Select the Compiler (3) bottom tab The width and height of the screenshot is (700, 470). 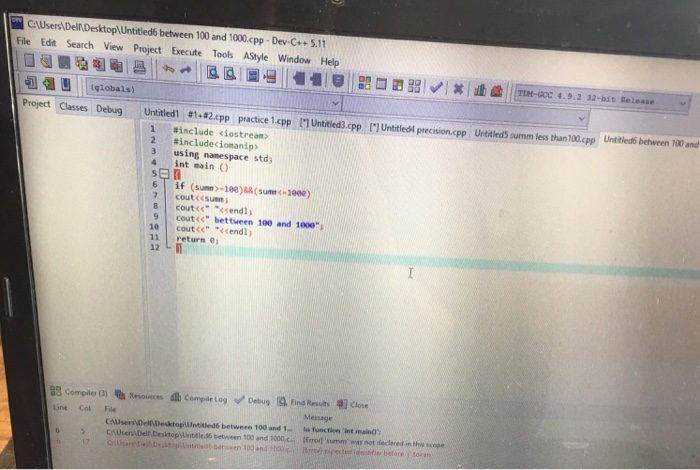(79, 392)
